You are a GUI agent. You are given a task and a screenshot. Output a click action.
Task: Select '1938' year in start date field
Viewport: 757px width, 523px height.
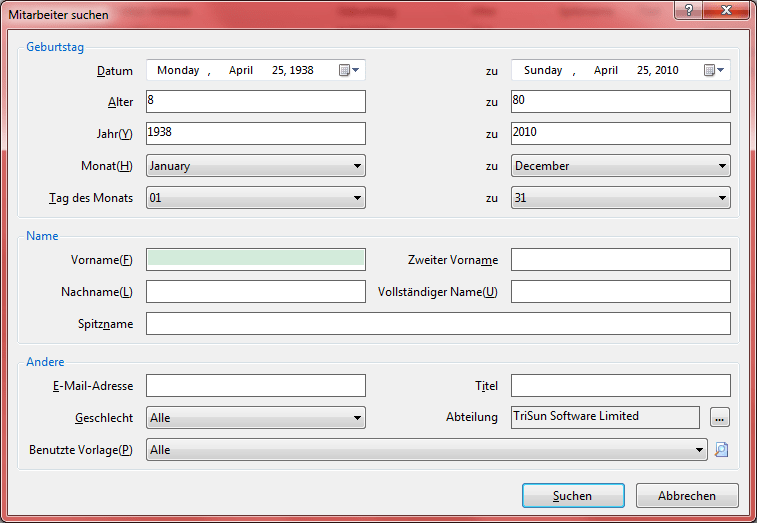click(x=302, y=70)
